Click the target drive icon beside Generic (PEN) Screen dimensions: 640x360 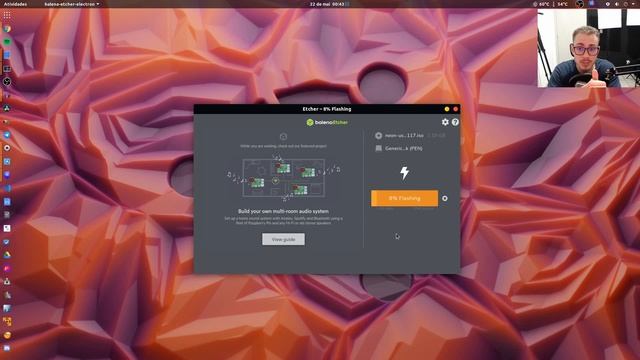pyautogui.click(x=378, y=148)
